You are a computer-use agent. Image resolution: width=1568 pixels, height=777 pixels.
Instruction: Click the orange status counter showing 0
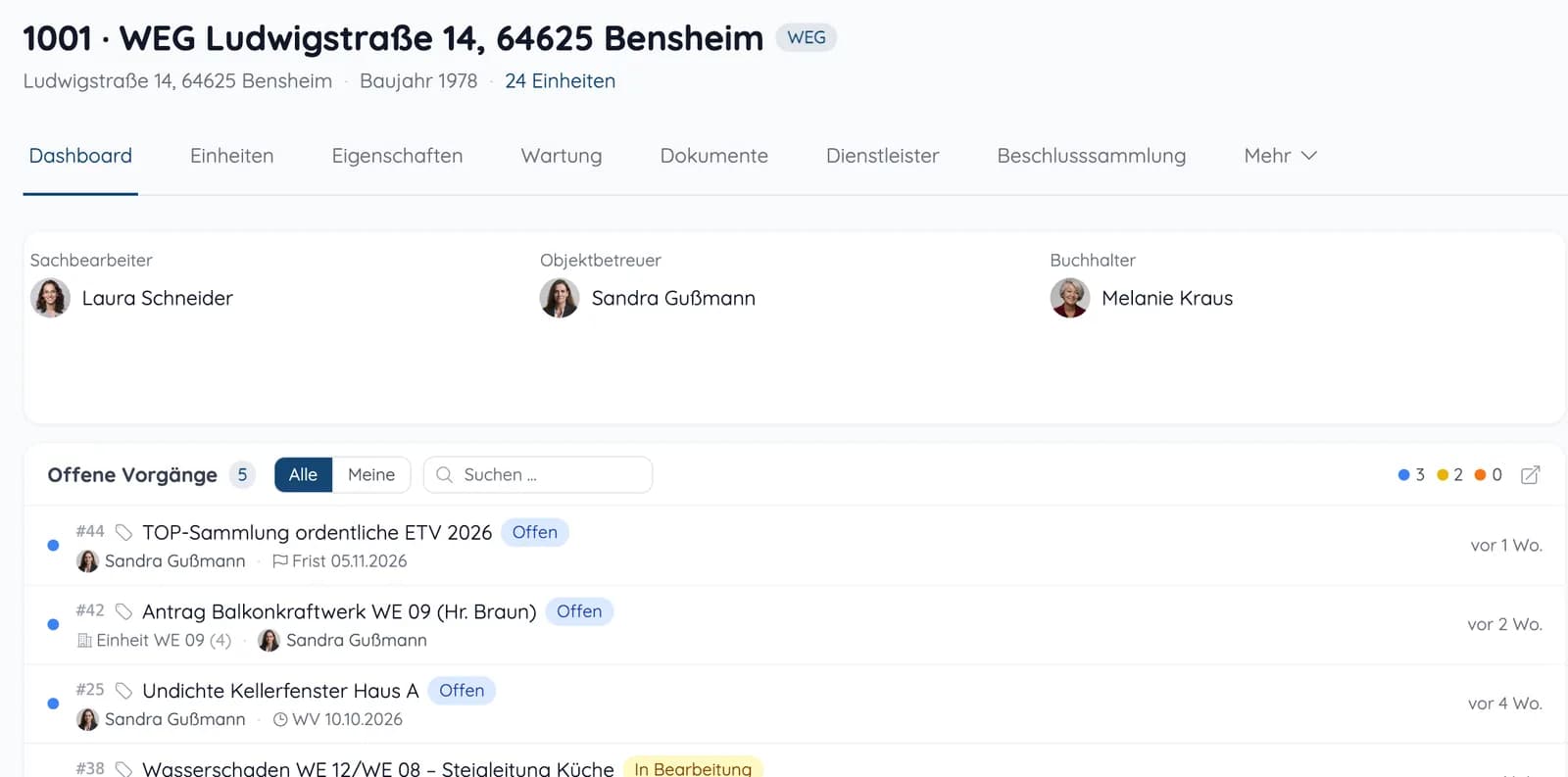(1488, 475)
